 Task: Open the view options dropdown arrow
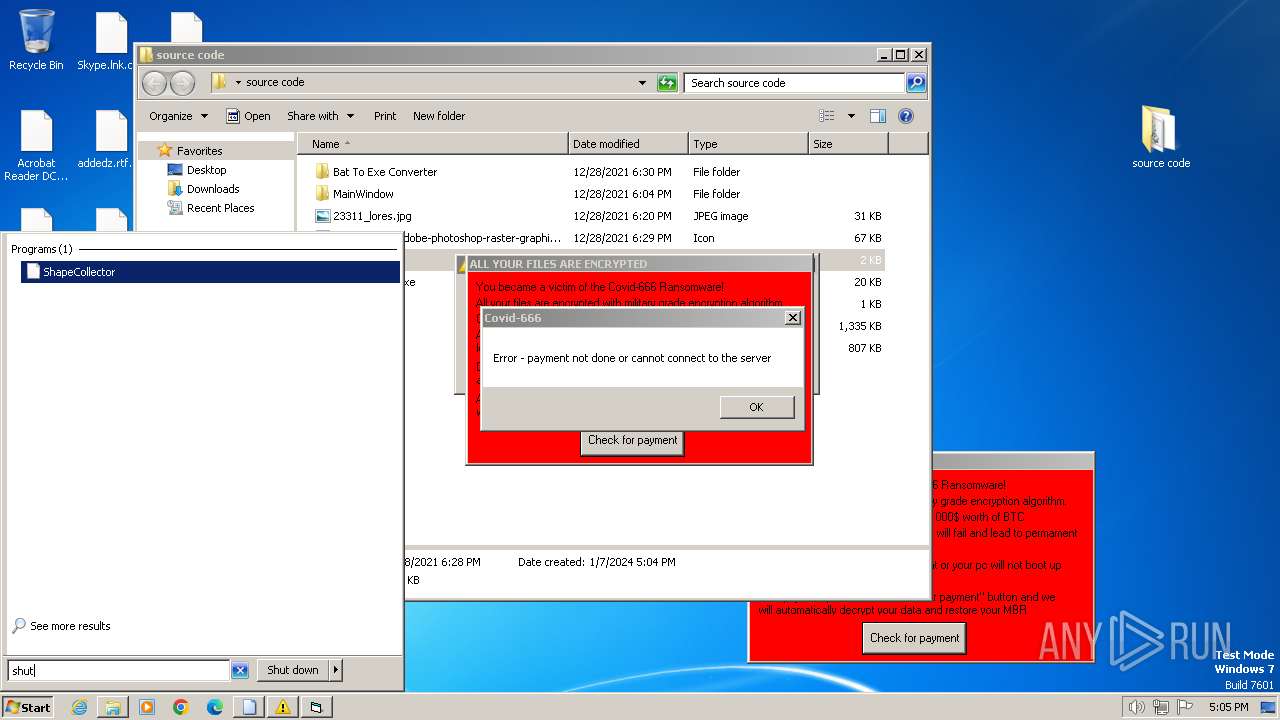coord(851,116)
